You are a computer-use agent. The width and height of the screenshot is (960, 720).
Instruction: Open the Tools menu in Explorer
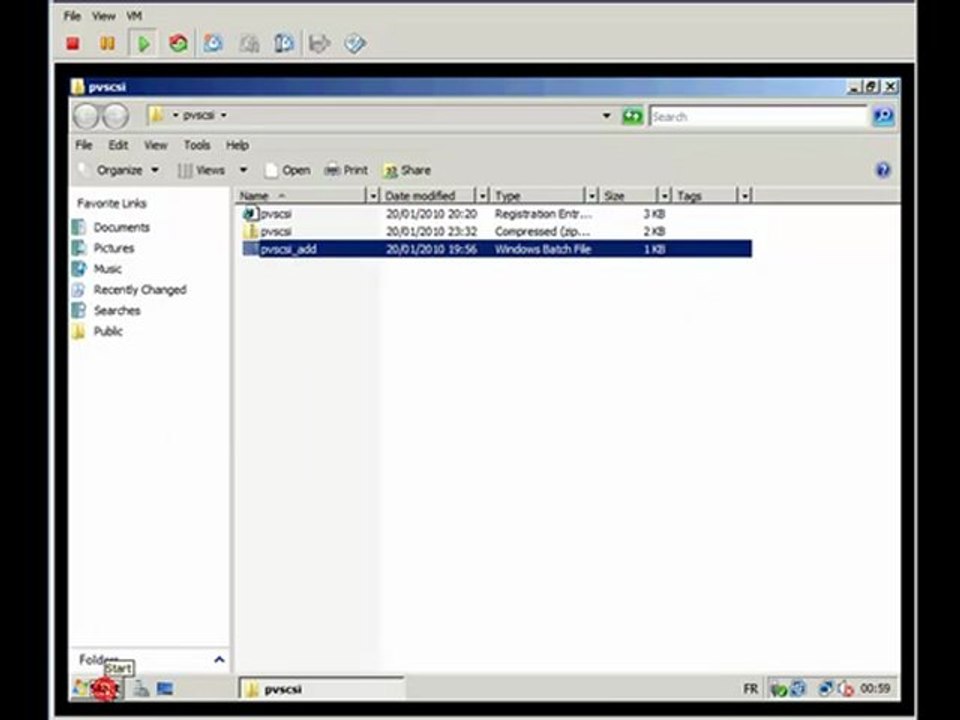point(197,145)
